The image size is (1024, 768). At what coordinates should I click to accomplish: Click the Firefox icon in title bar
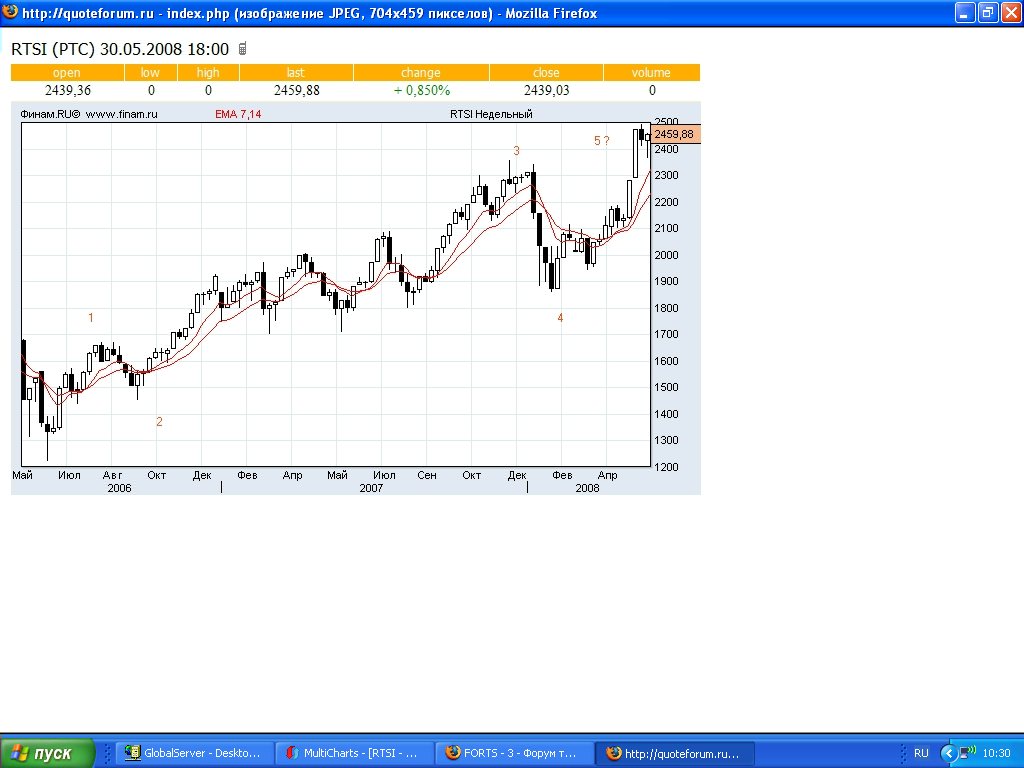[11, 13]
